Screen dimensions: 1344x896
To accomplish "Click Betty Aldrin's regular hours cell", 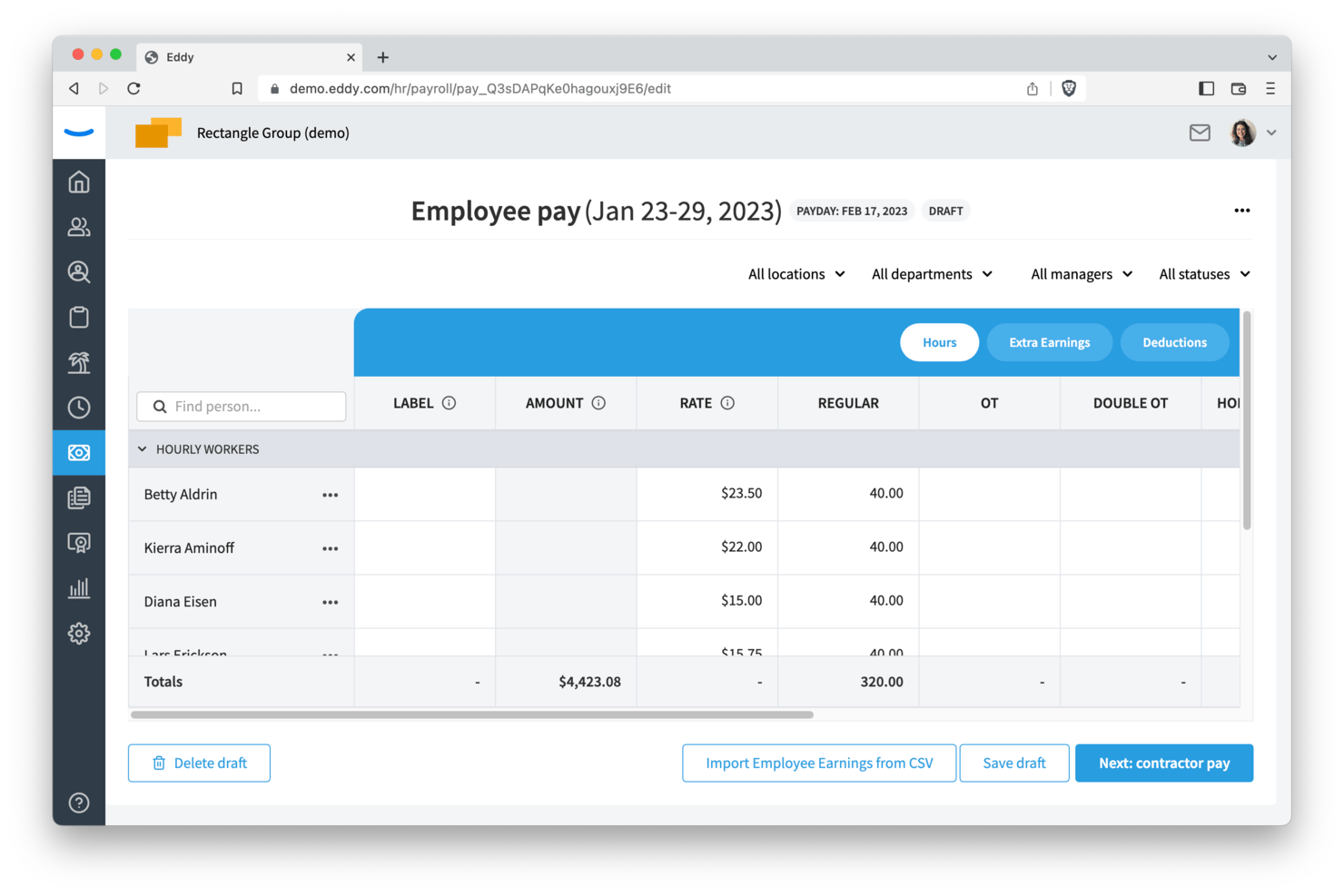I will [x=848, y=494].
